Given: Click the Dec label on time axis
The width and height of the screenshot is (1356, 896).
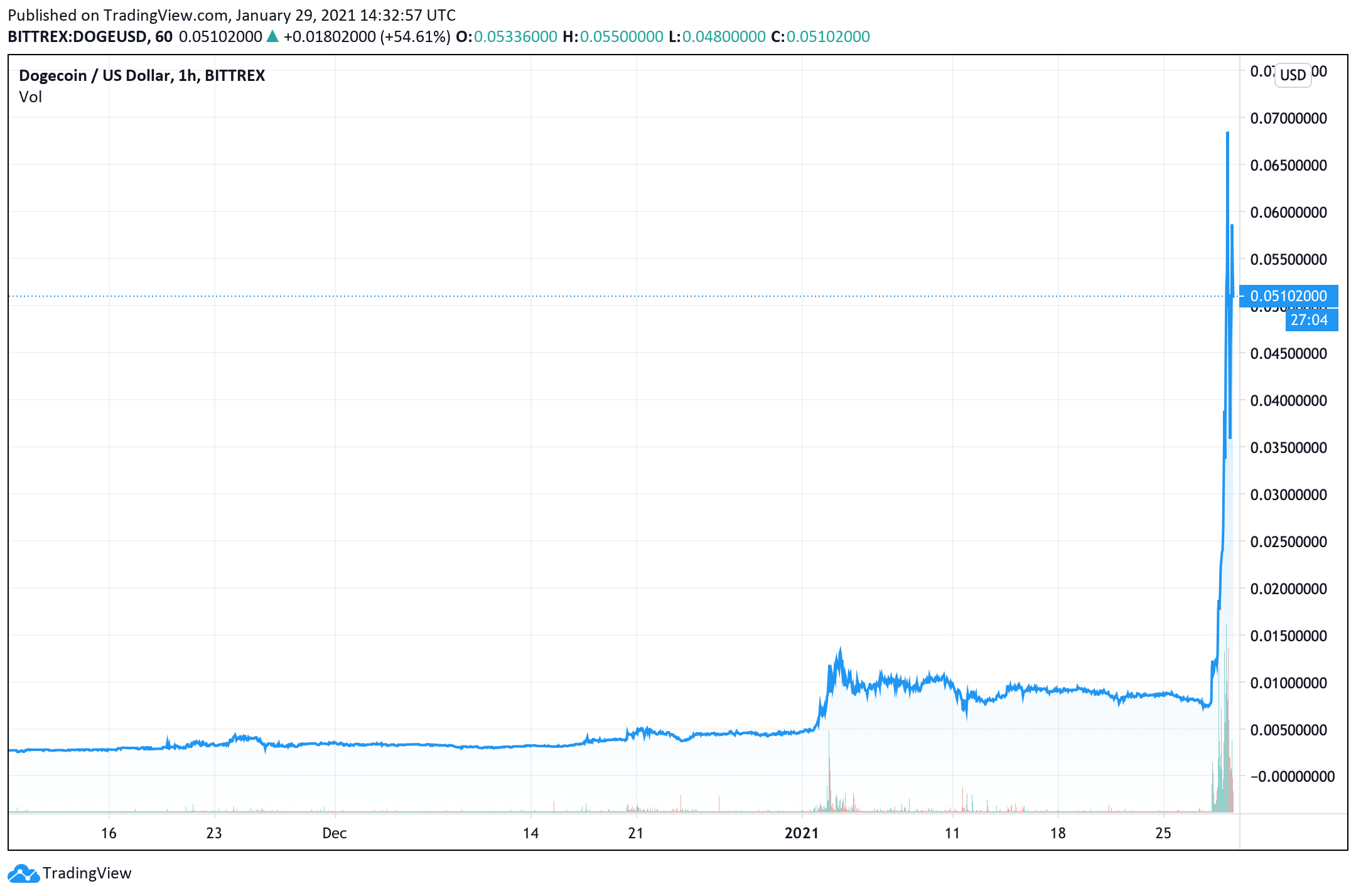Looking at the screenshot, I should [x=335, y=833].
